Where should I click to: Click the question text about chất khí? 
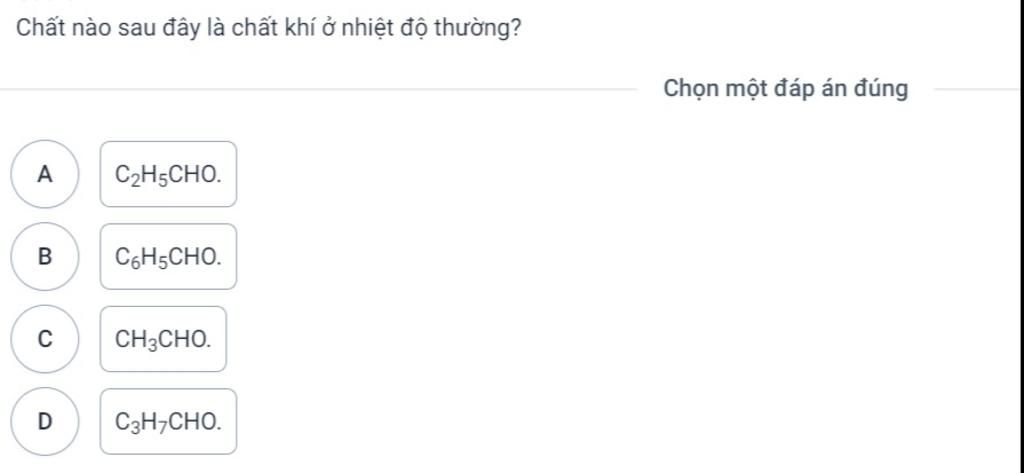pyautogui.click(x=268, y=27)
